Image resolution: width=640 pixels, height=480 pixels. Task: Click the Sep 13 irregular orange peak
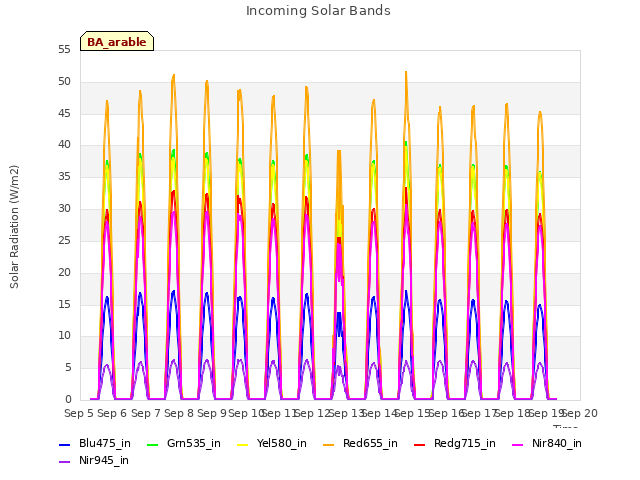(x=339, y=152)
